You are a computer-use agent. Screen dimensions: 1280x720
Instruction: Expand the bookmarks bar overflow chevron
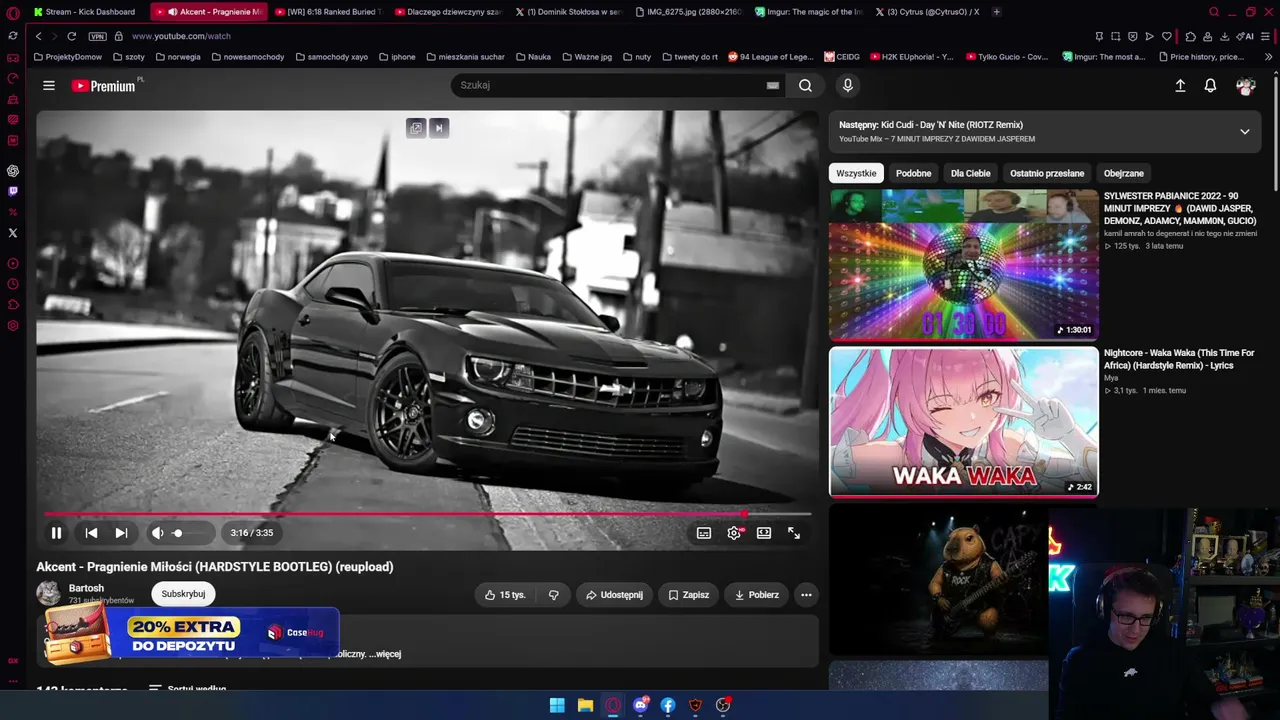1268,57
